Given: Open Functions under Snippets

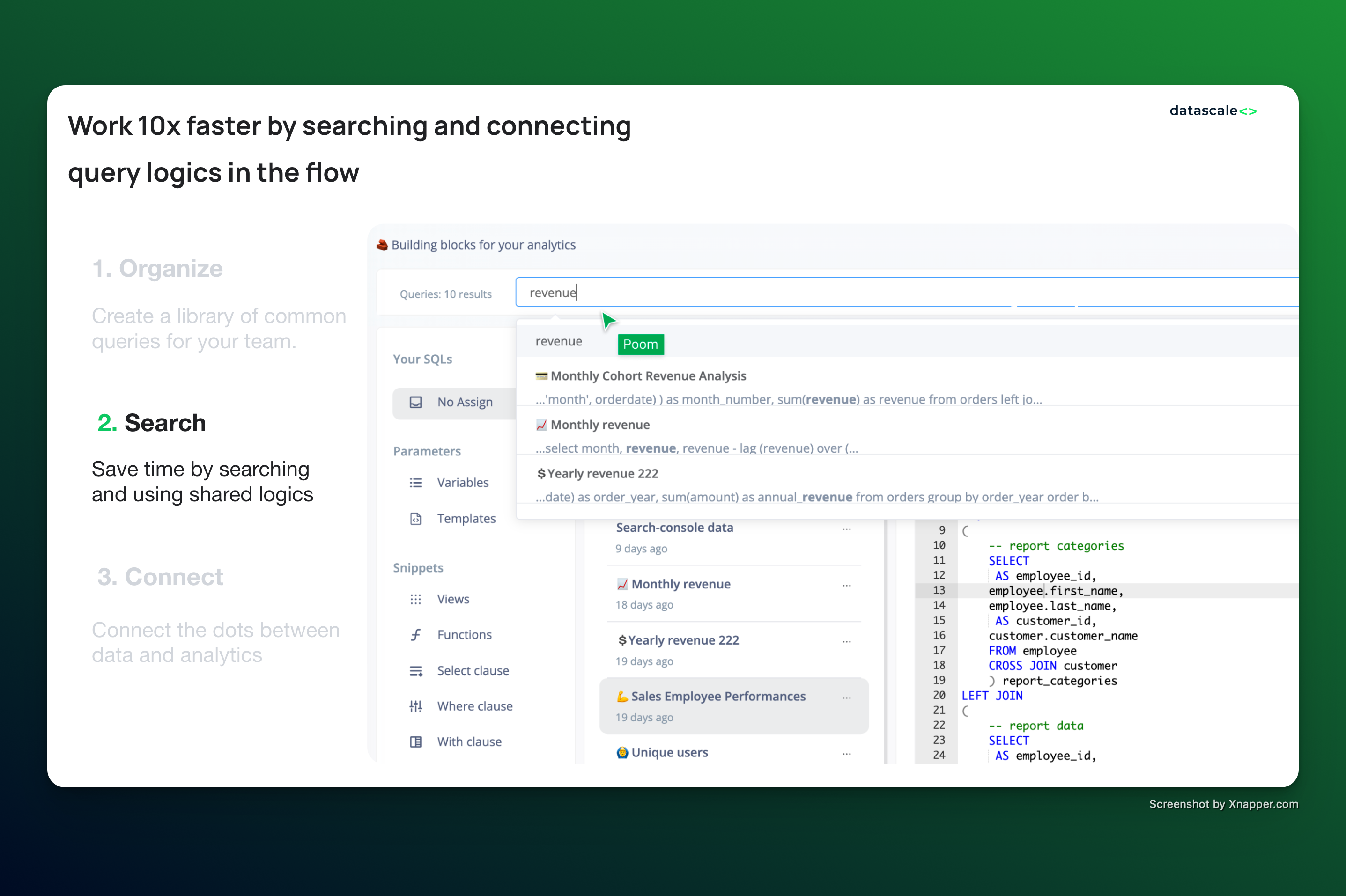Looking at the screenshot, I should (x=464, y=635).
